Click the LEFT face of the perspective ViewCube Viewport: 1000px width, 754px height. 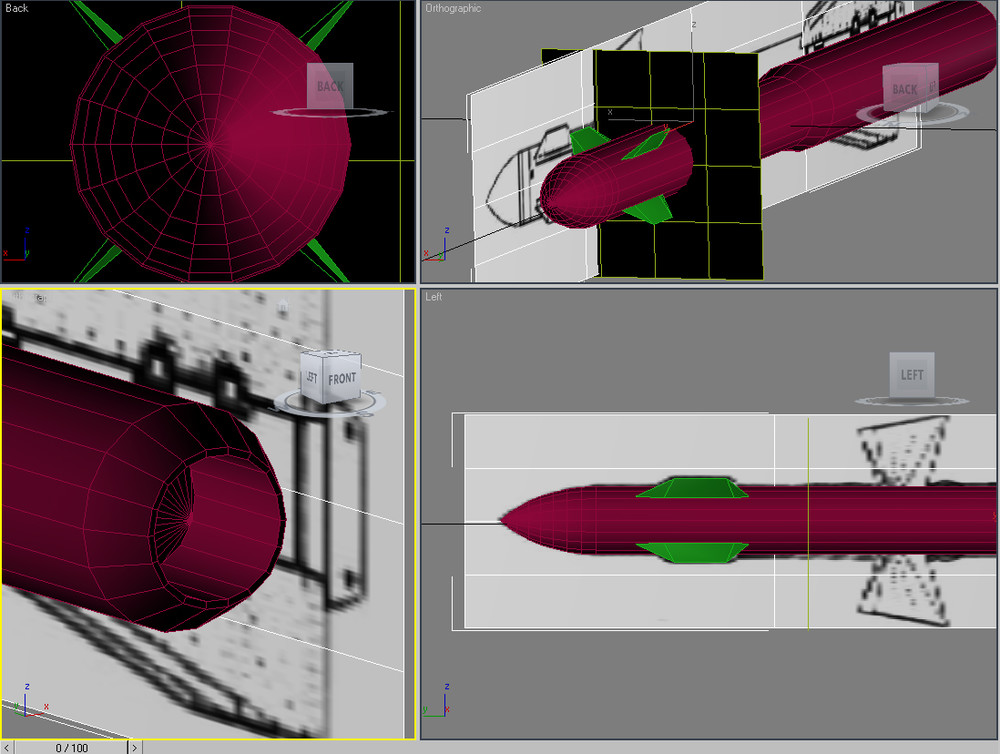pyautogui.click(x=312, y=377)
